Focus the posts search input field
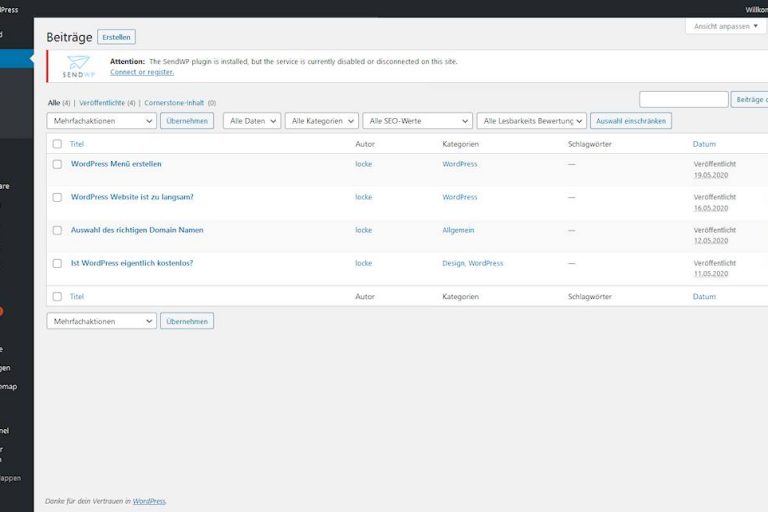This screenshot has width=768, height=512. [683, 99]
